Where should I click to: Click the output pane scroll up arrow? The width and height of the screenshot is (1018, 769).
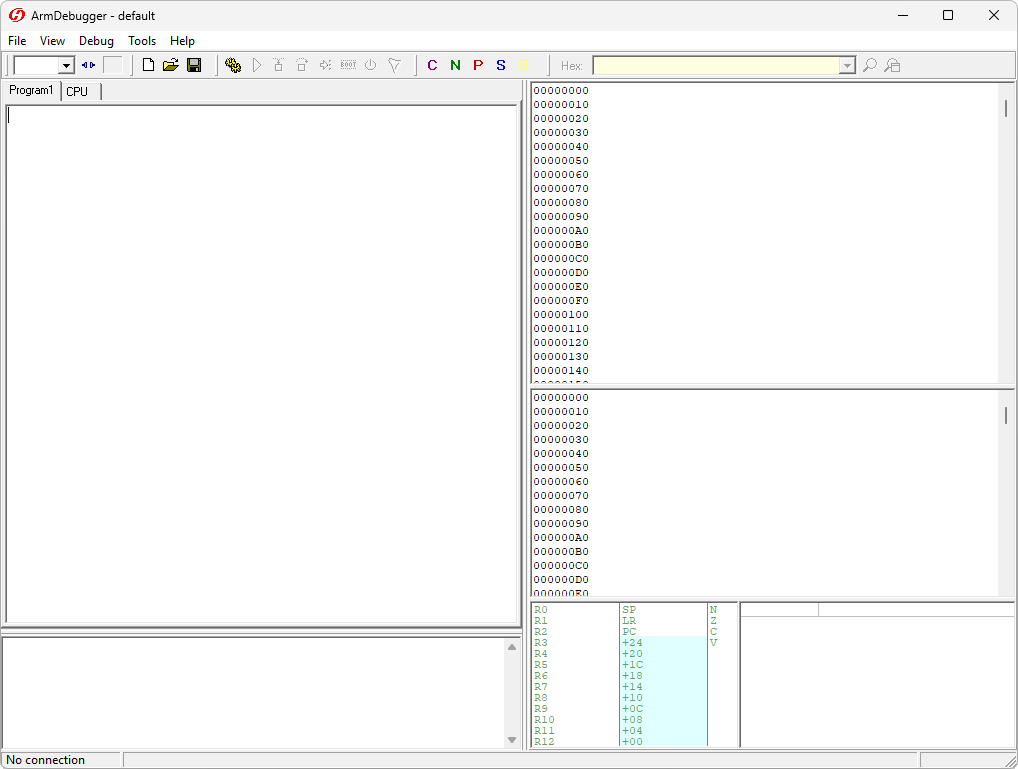pyautogui.click(x=512, y=647)
